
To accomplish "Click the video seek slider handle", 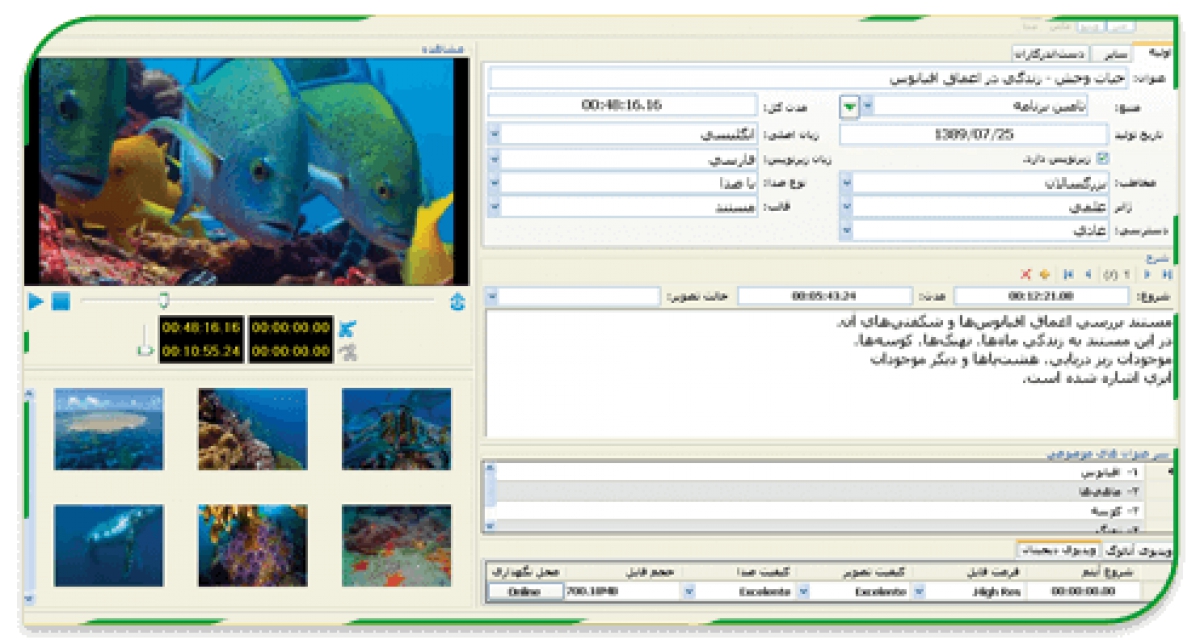I will (x=164, y=300).
